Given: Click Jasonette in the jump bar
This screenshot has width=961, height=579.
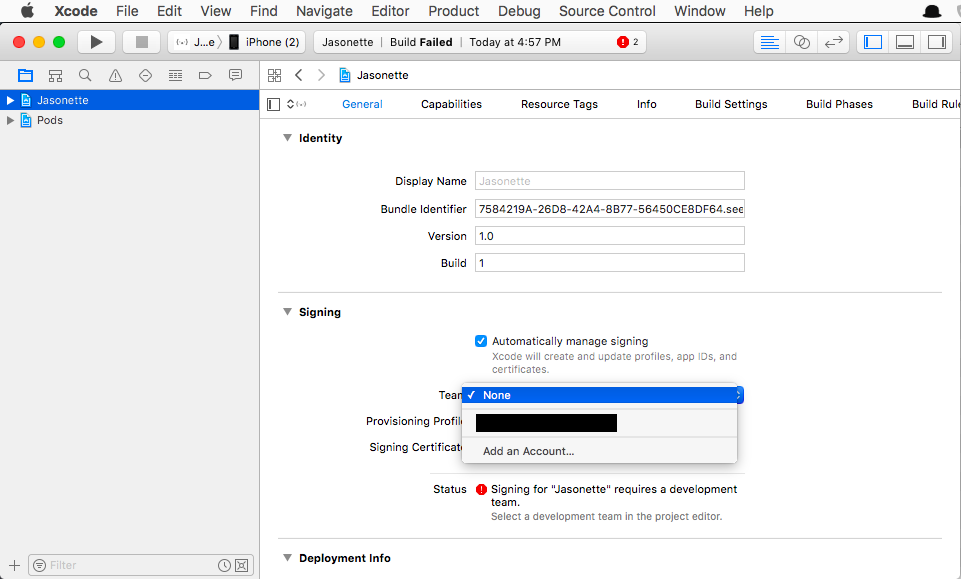Looking at the screenshot, I should click(374, 75).
